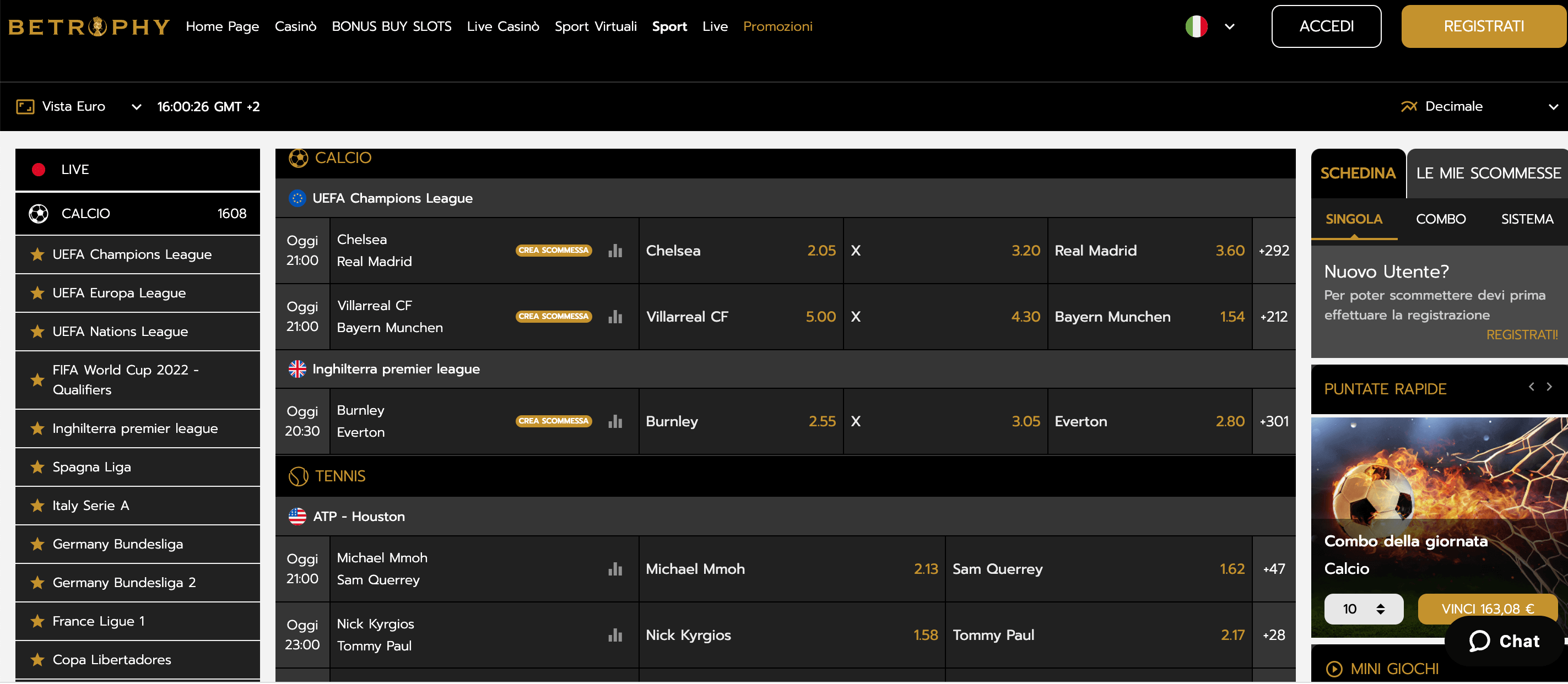Open the Casinò menu item
Viewport: 1568px width, 684px height.
click(295, 27)
